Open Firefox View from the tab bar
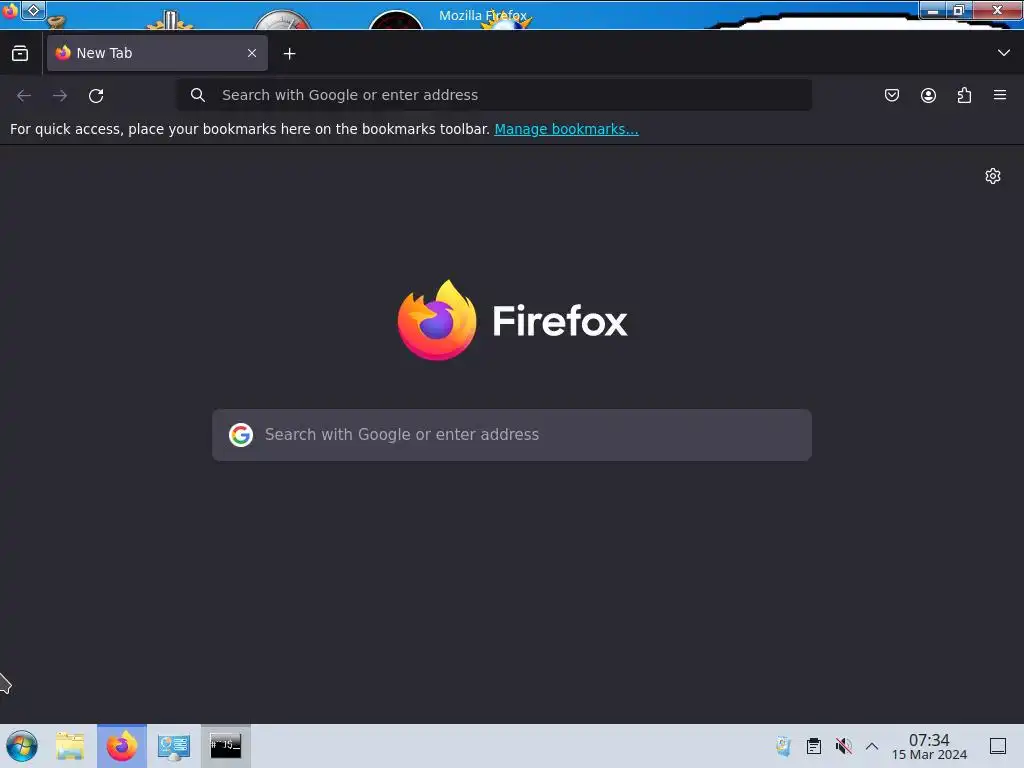Screen dimensions: 1024x768 pyautogui.click(x=20, y=54)
